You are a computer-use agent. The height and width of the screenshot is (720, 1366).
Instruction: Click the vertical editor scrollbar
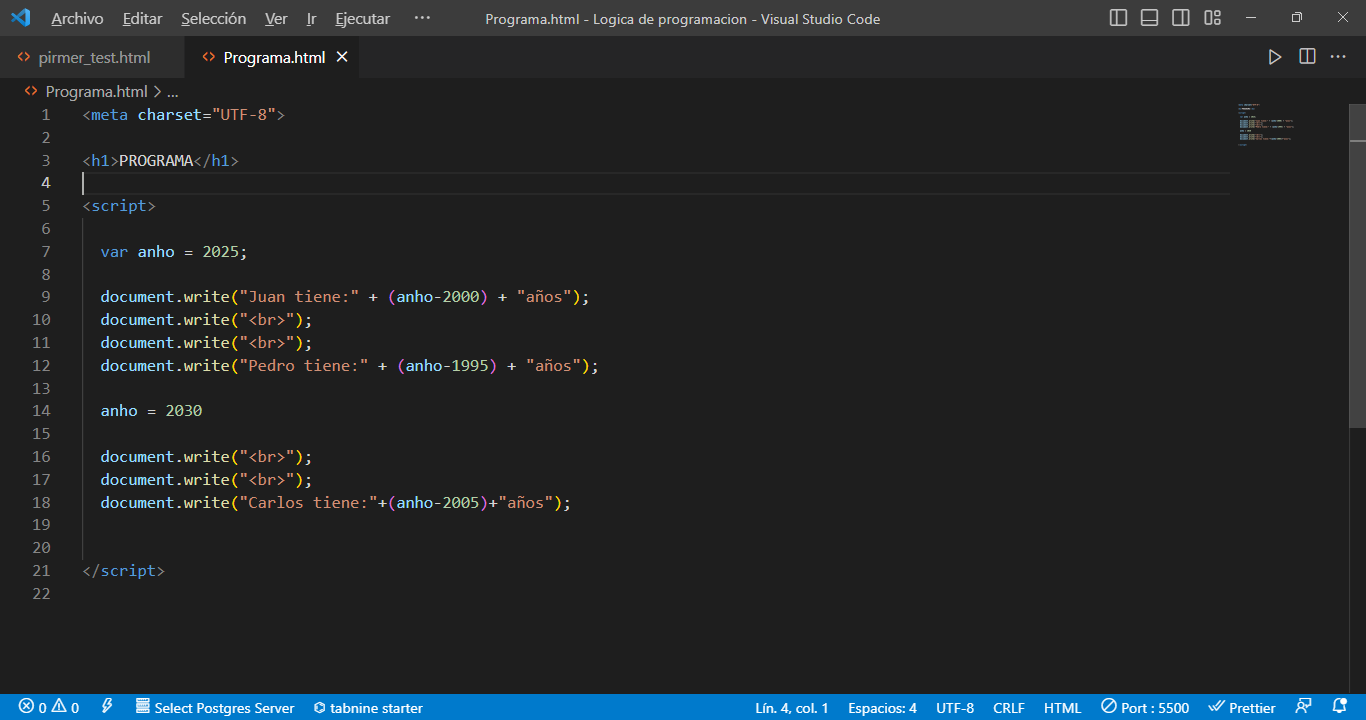click(x=1357, y=265)
